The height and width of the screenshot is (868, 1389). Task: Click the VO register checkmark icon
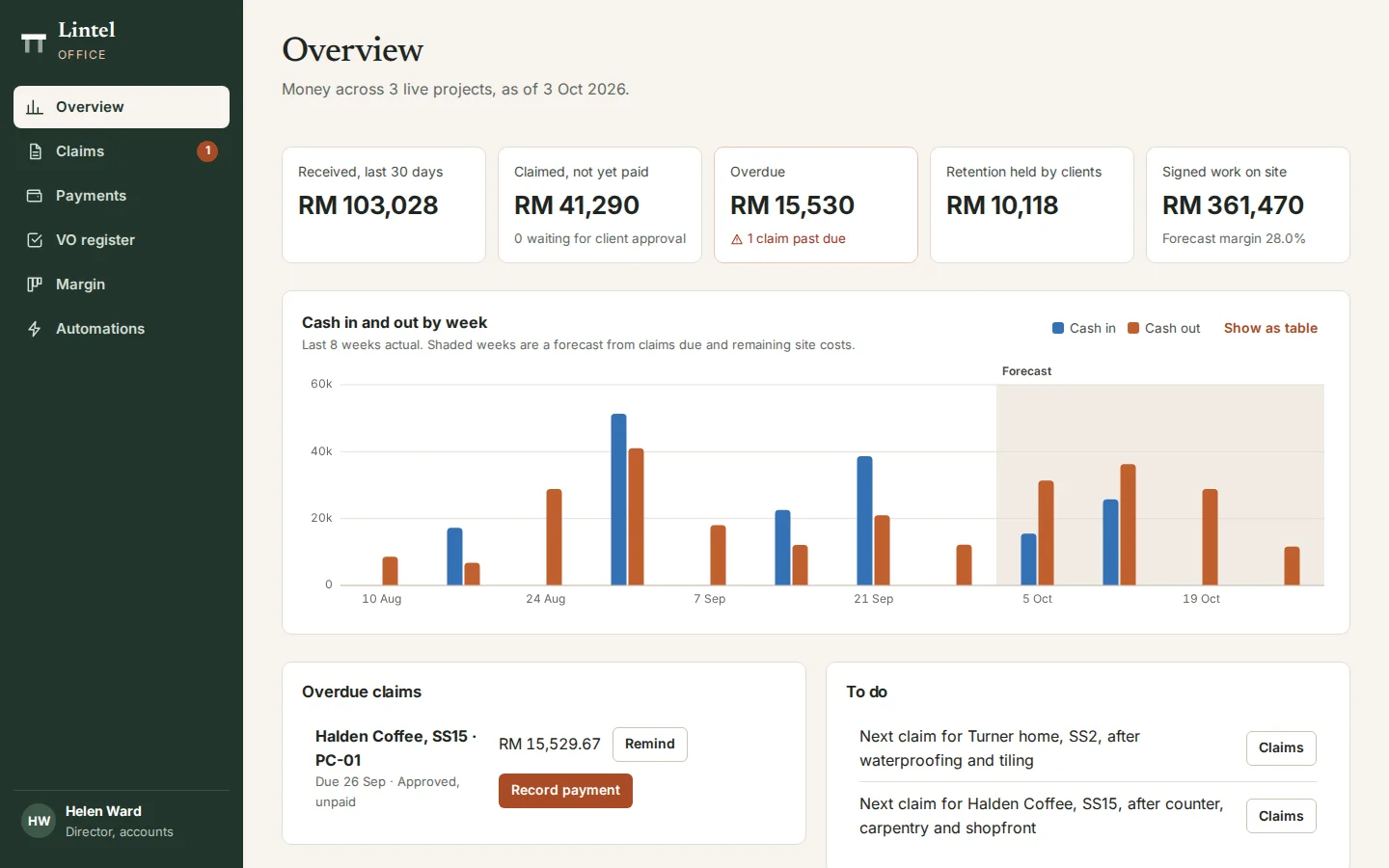point(35,240)
